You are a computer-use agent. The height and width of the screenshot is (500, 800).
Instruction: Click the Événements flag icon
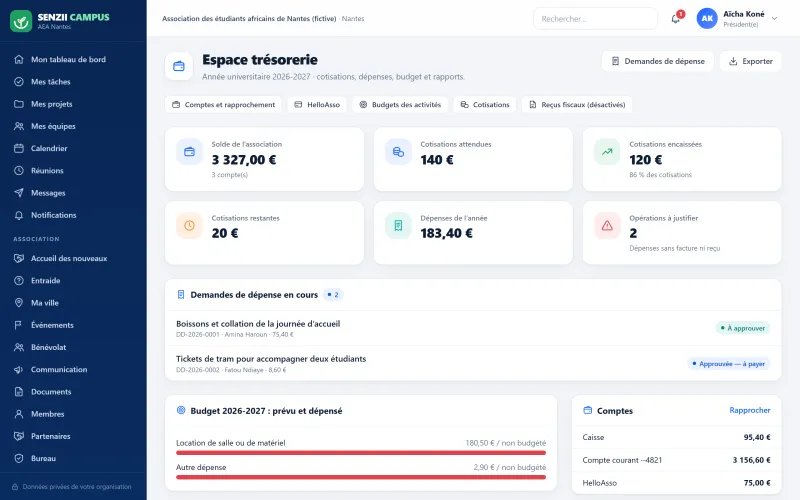(x=19, y=325)
